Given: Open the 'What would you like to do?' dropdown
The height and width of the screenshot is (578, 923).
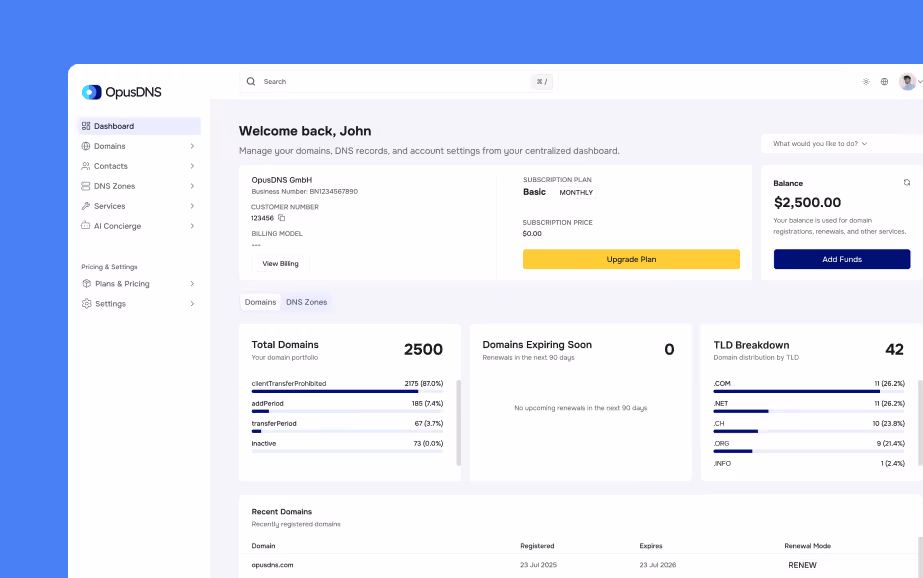Looking at the screenshot, I should 842,144.
